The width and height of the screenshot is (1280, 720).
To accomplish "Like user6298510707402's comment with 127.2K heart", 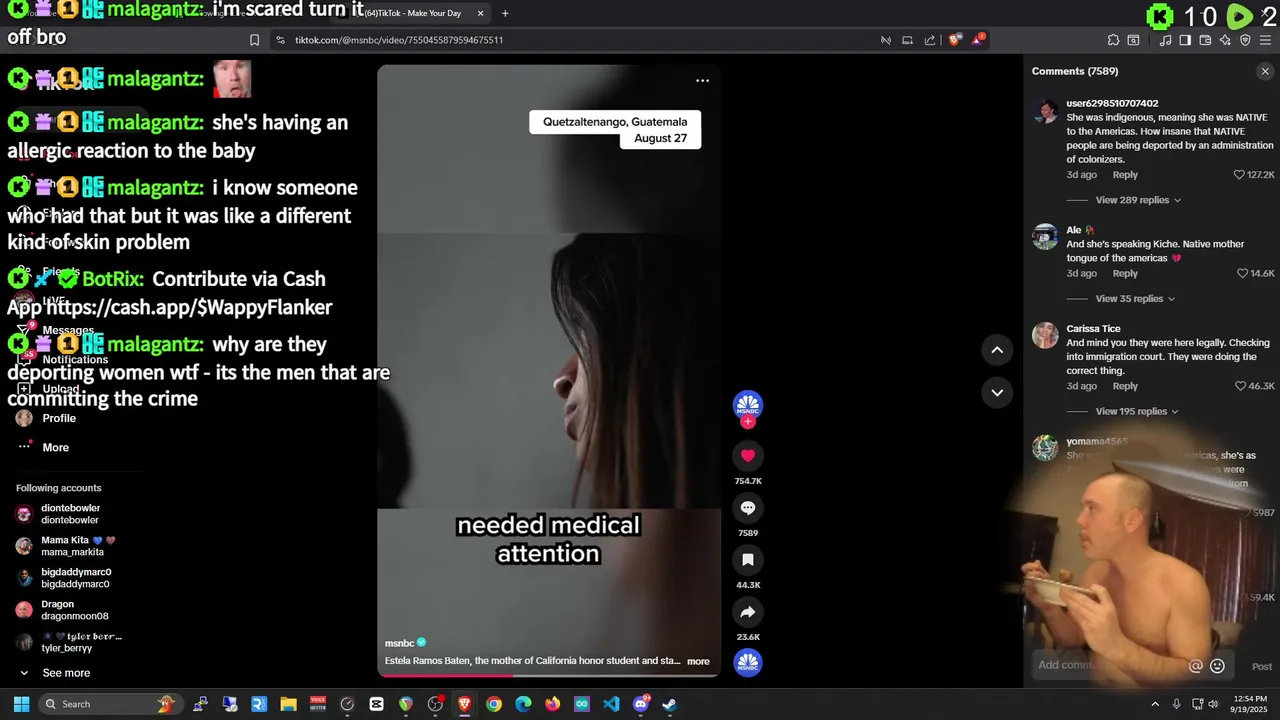I will click(x=1239, y=175).
